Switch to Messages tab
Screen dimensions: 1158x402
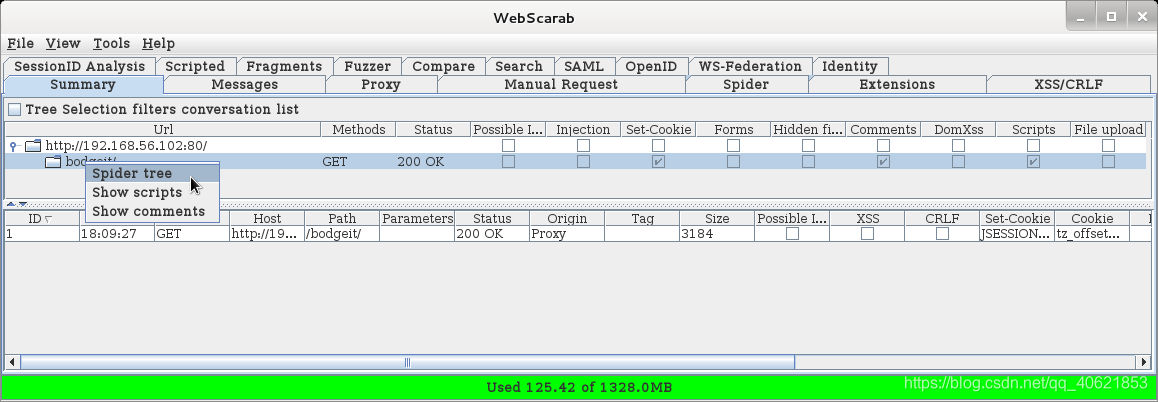click(x=244, y=84)
